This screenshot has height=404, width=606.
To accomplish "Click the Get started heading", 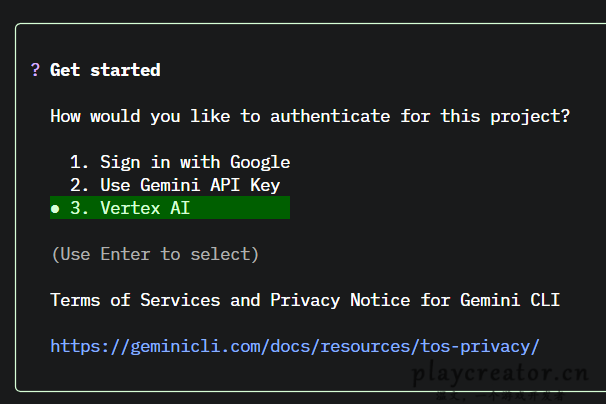I will 105,70.
